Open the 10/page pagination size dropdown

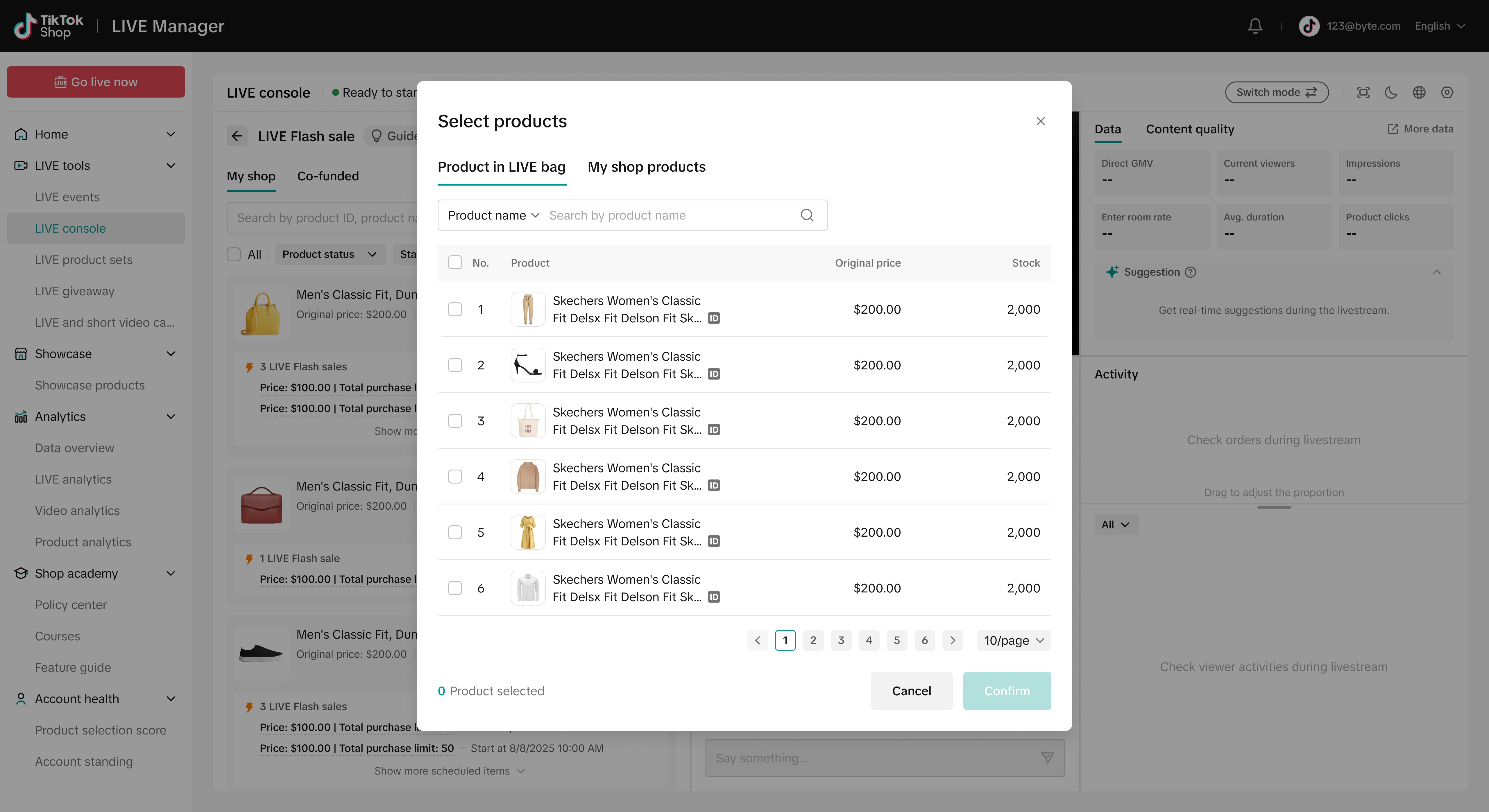(1014, 640)
